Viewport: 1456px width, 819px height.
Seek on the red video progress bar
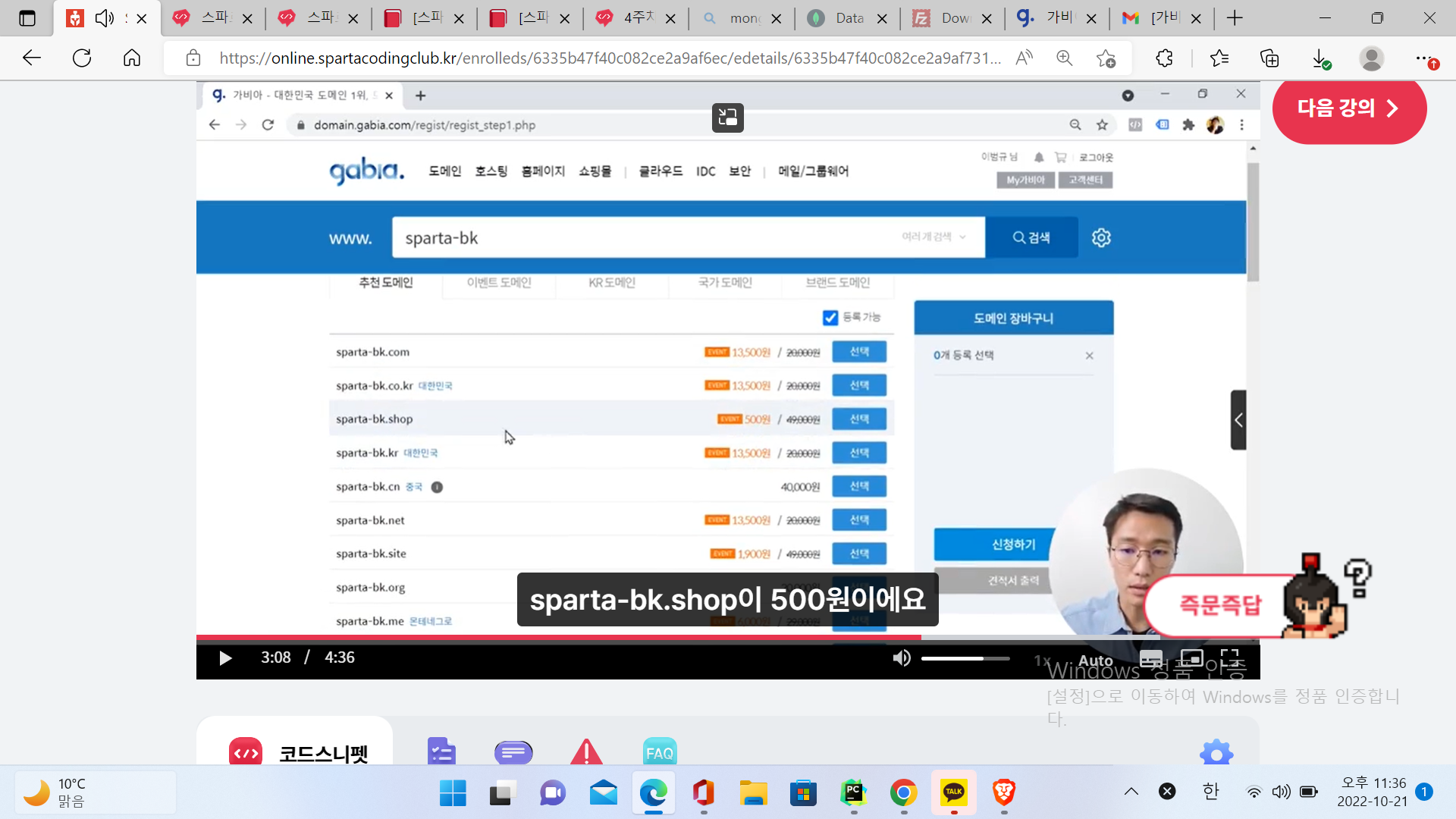click(x=559, y=637)
